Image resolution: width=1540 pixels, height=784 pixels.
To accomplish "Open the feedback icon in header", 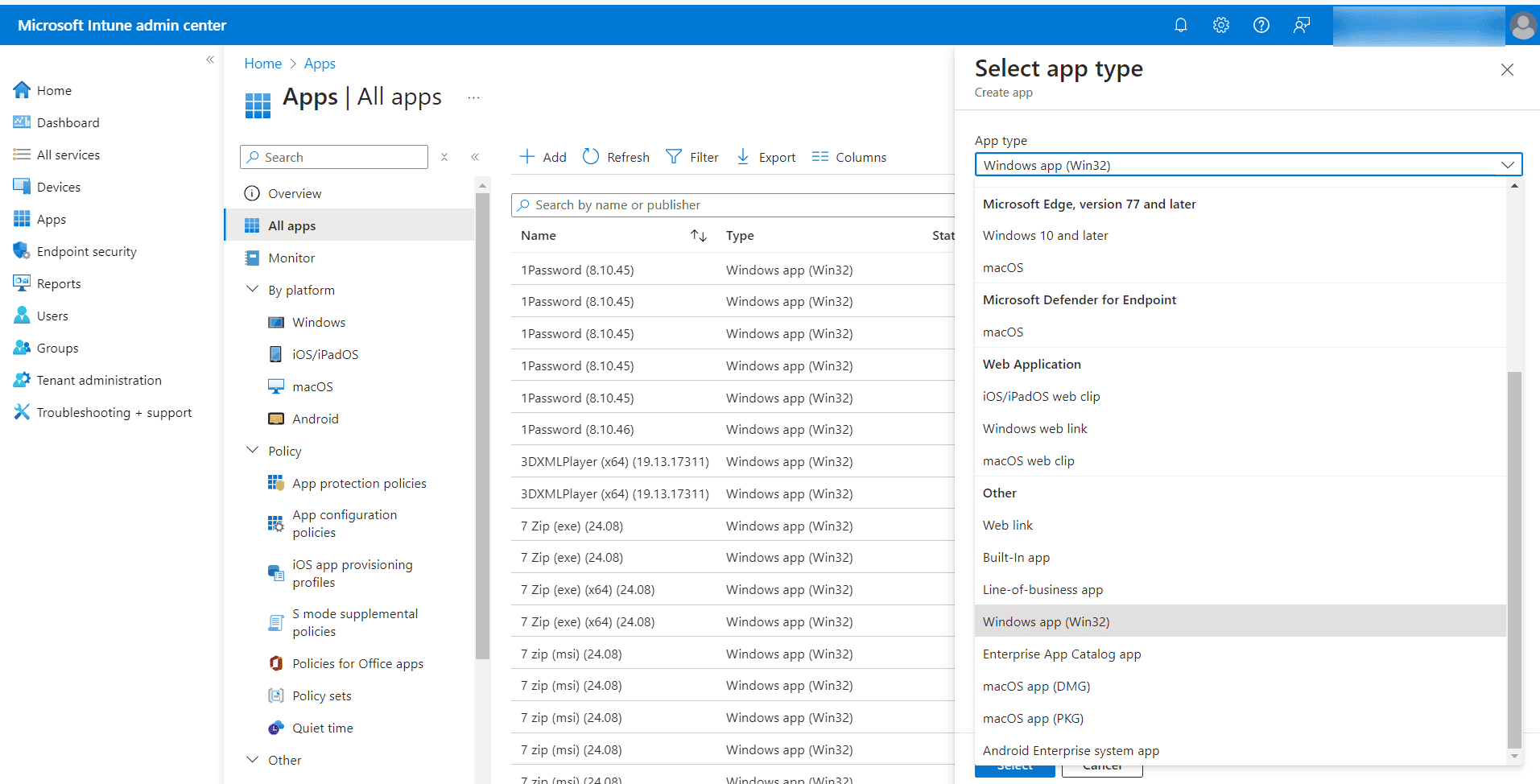I will 1301,25.
